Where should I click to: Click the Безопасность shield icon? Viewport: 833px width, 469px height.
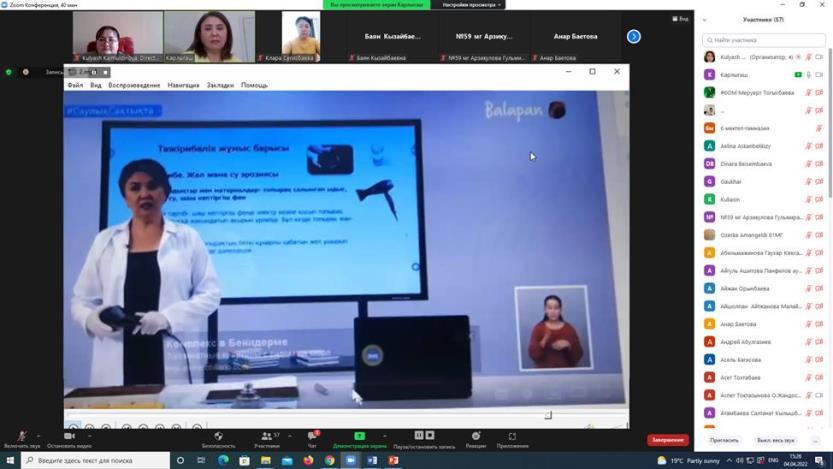218,436
